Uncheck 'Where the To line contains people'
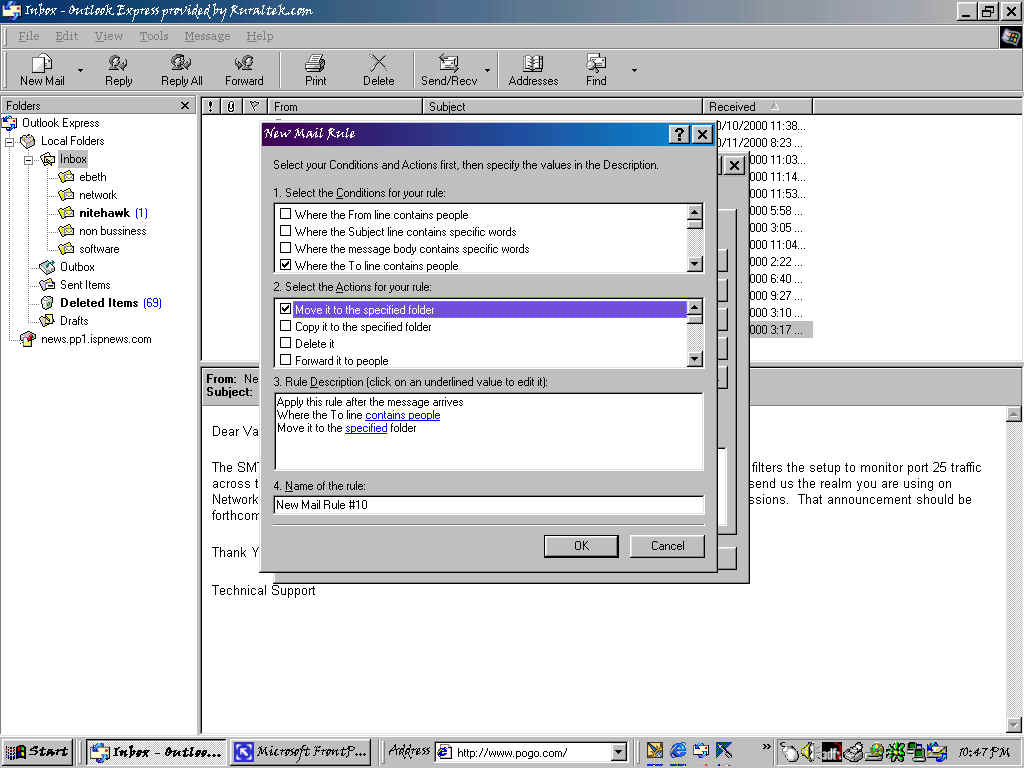Screen dimensions: 1024x768 tap(285, 264)
